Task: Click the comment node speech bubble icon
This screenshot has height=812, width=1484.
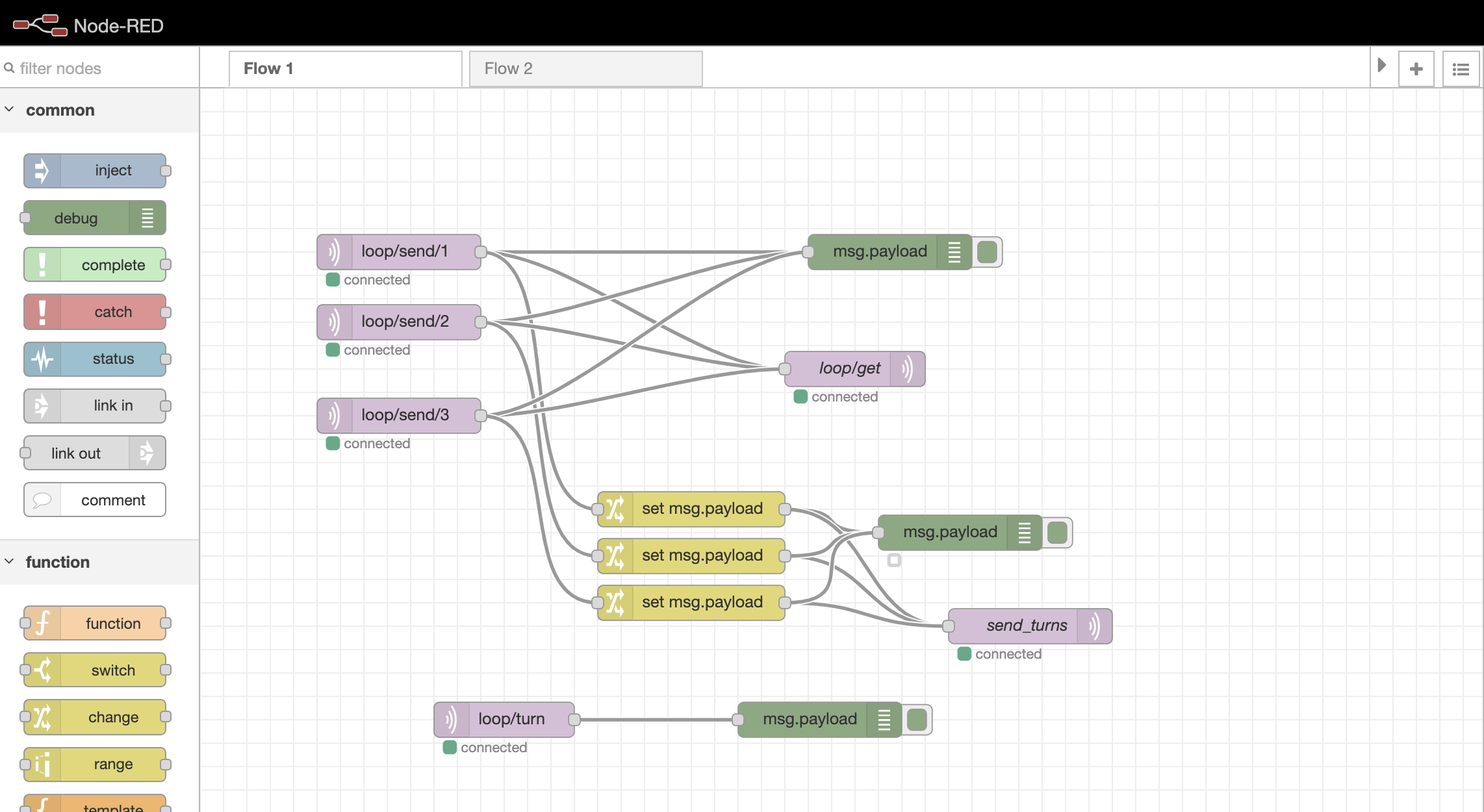Action: [42, 500]
